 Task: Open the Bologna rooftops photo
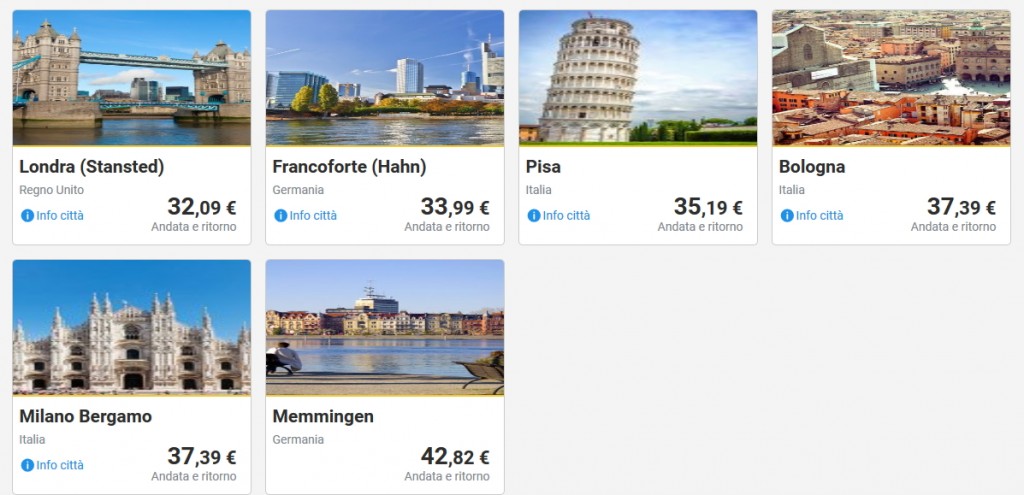click(x=890, y=78)
